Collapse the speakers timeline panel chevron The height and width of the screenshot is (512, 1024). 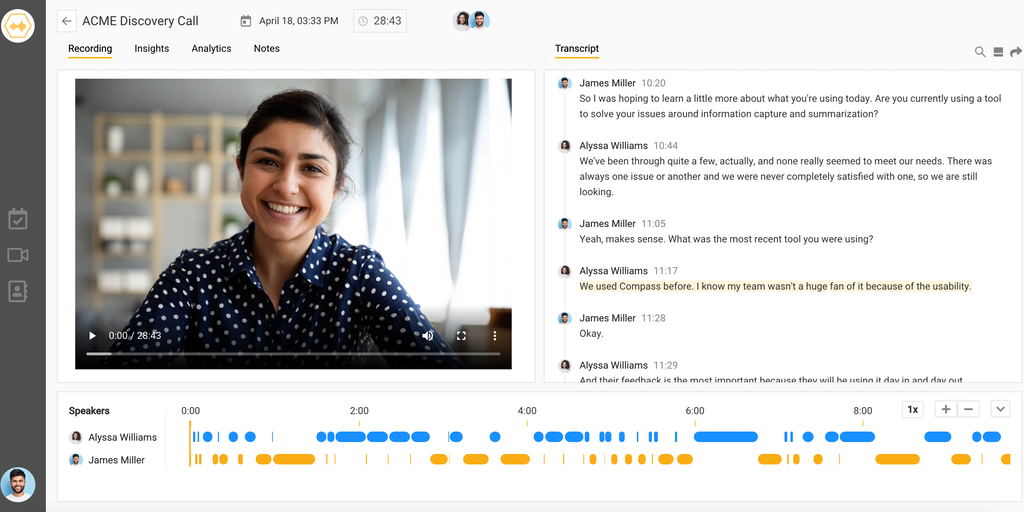(x=1000, y=409)
